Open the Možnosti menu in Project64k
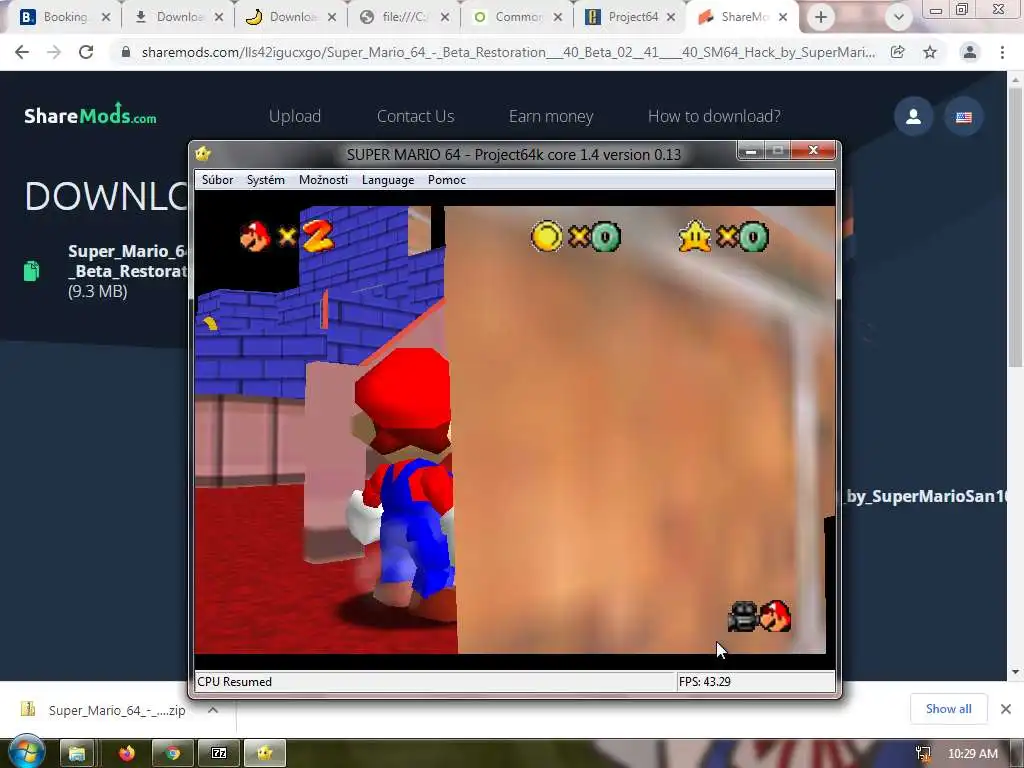Viewport: 1024px width, 768px height. [x=323, y=180]
